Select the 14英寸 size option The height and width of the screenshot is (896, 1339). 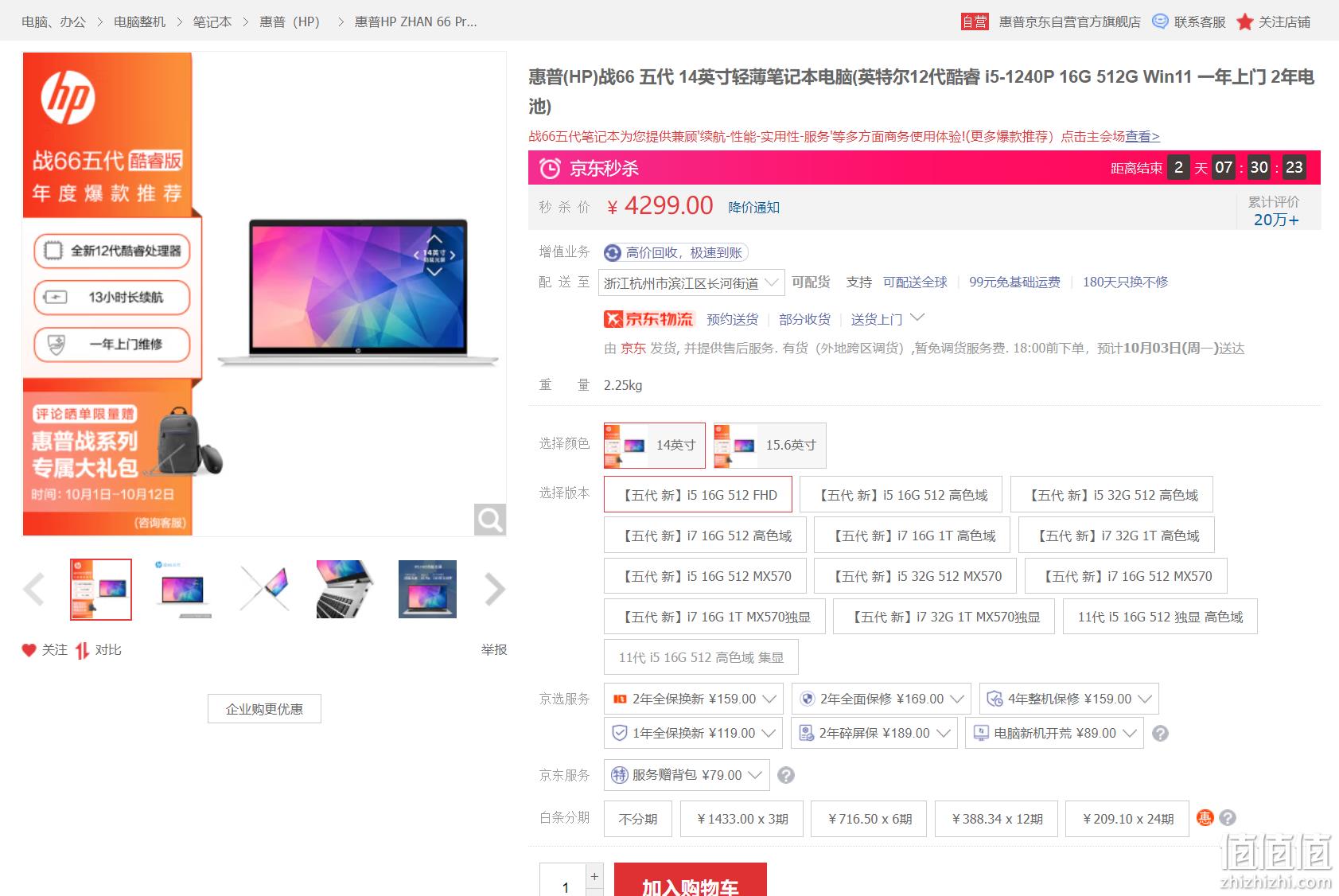tap(655, 446)
